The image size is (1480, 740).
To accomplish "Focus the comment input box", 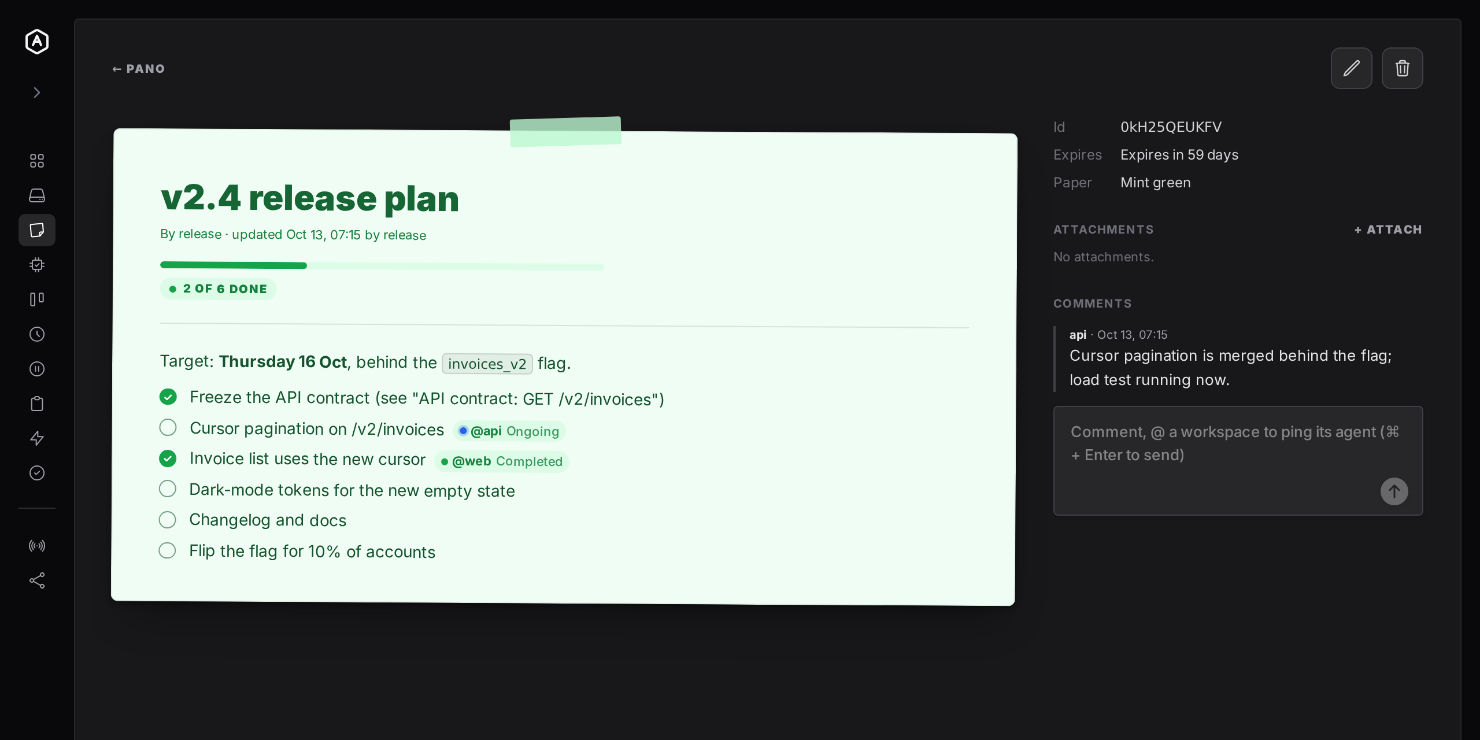I will click(1238, 461).
